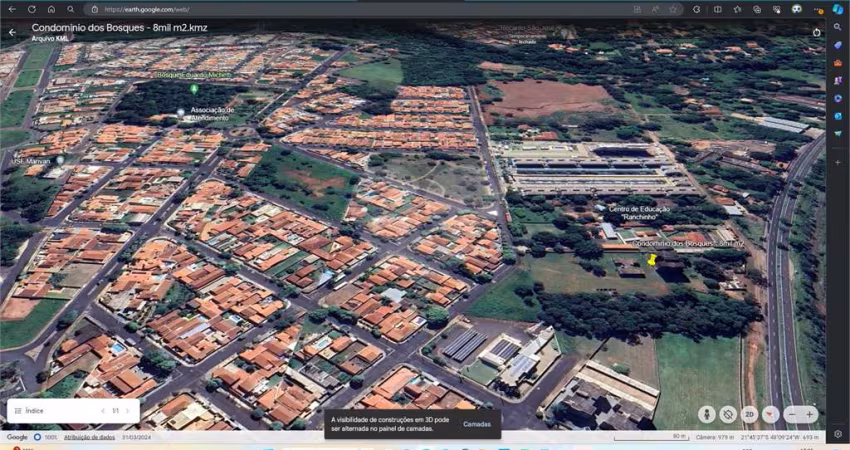The height and width of the screenshot is (450, 850).
Task: Open the Edge sidebar search icon
Action: click(838, 27)
